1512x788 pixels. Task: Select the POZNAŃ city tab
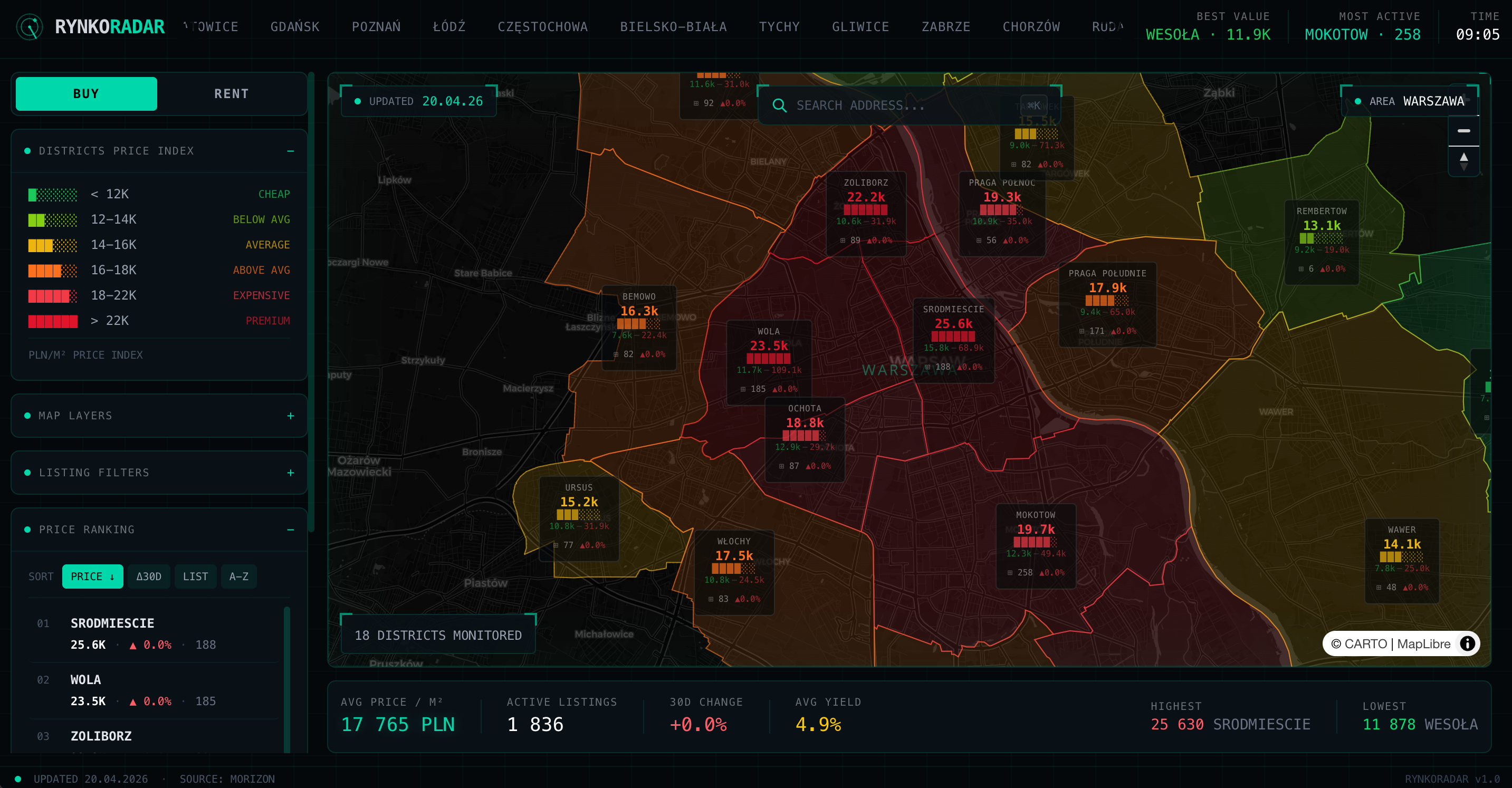click(376, 27)
